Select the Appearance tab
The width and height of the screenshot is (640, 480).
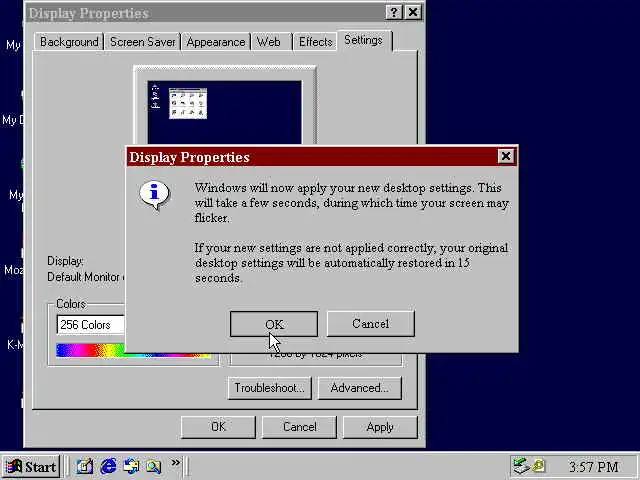216,42
